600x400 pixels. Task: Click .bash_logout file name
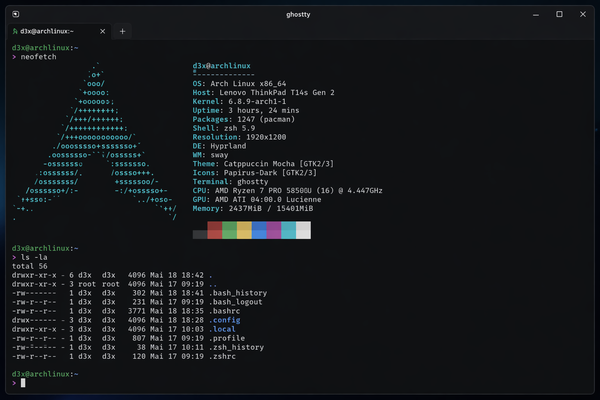236,302
